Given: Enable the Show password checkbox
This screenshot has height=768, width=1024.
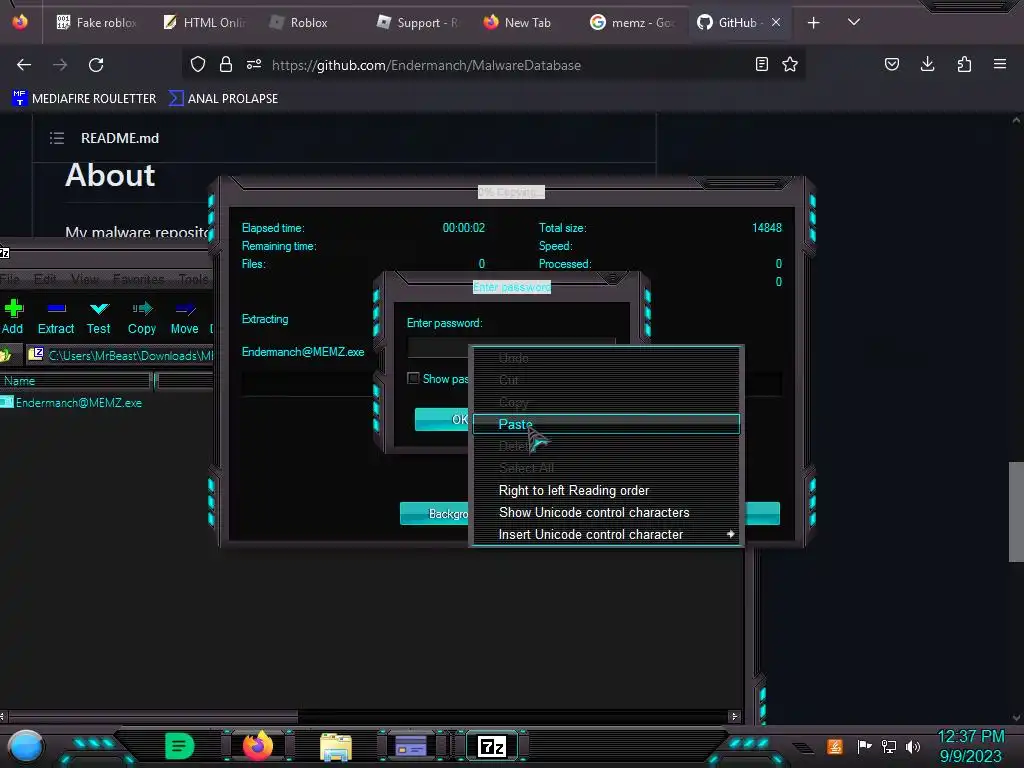Looking at the screenshot, I should 413,378.
